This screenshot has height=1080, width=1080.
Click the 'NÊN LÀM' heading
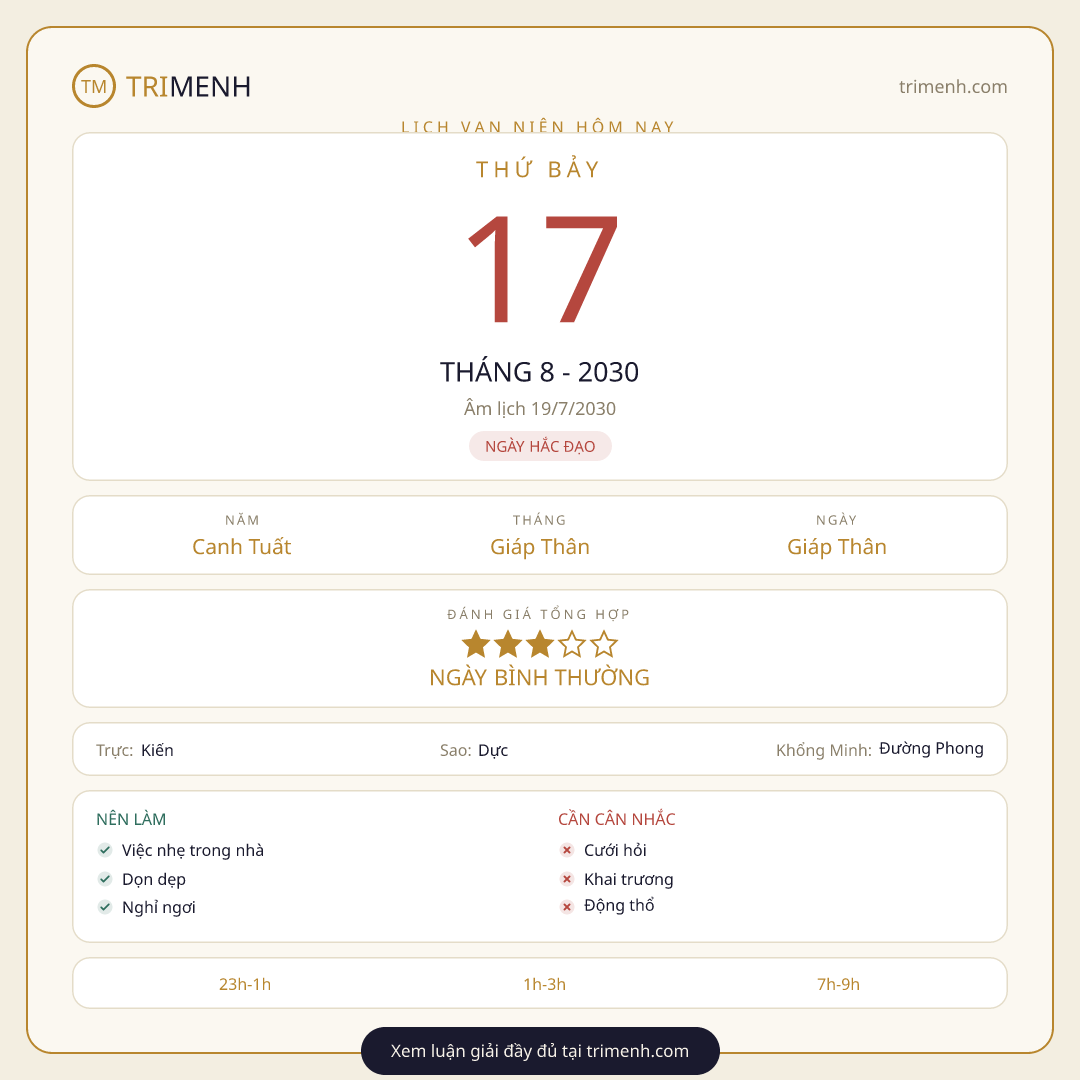(131, 819)
